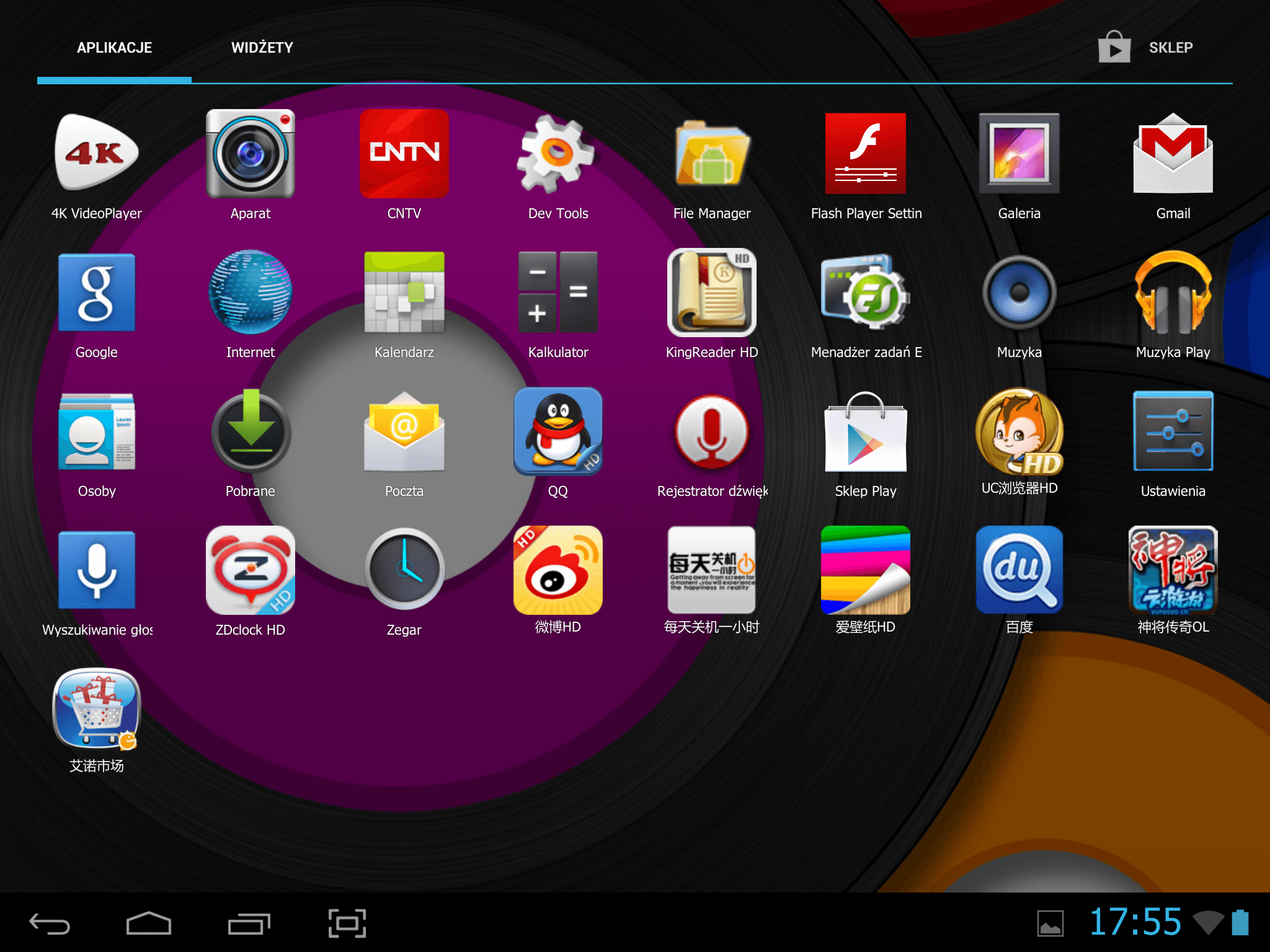Open the Galeria app

tap(1019, 153)
